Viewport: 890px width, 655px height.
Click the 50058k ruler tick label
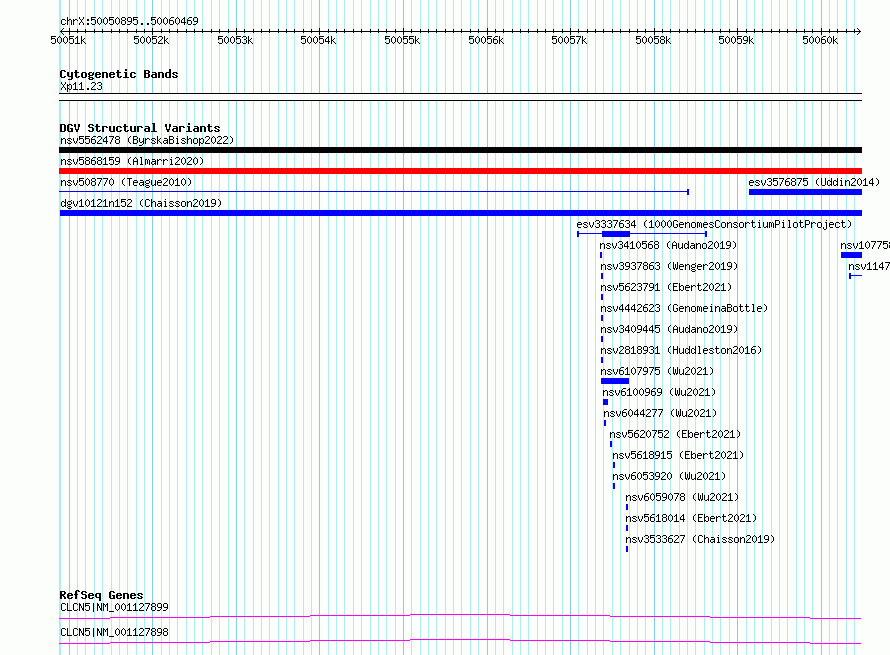653,40
